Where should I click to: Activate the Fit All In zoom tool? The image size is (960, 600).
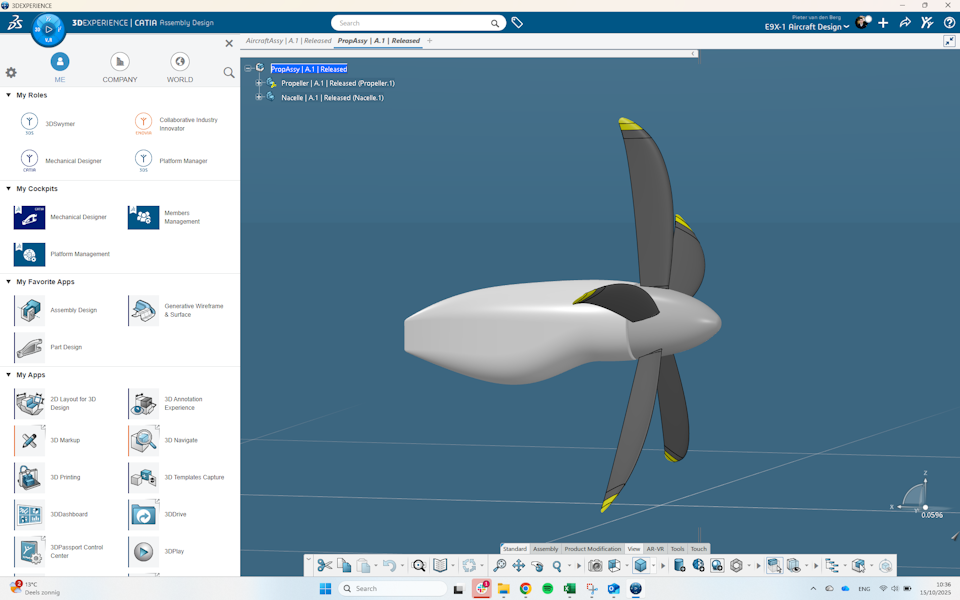pos(501,565)
